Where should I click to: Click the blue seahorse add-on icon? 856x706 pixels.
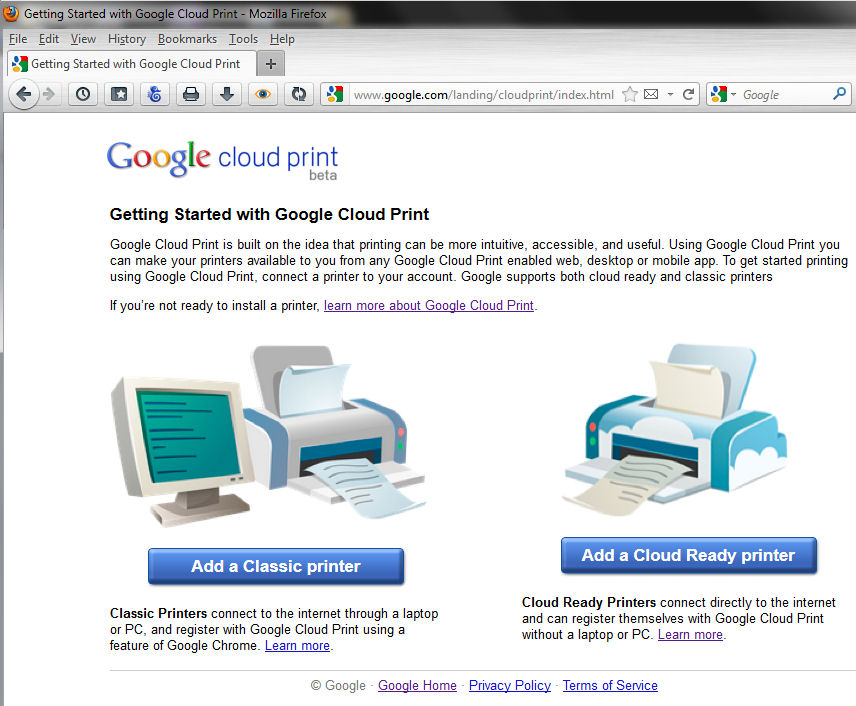click(x=155, y=94)
